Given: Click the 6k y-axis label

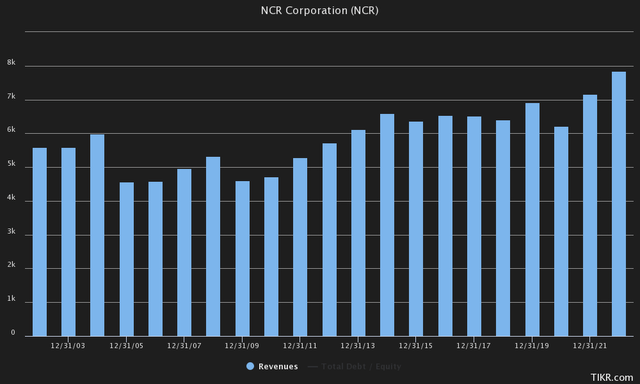Looking at the screenshot, I should pyautogui.click(x=11, y=130).
